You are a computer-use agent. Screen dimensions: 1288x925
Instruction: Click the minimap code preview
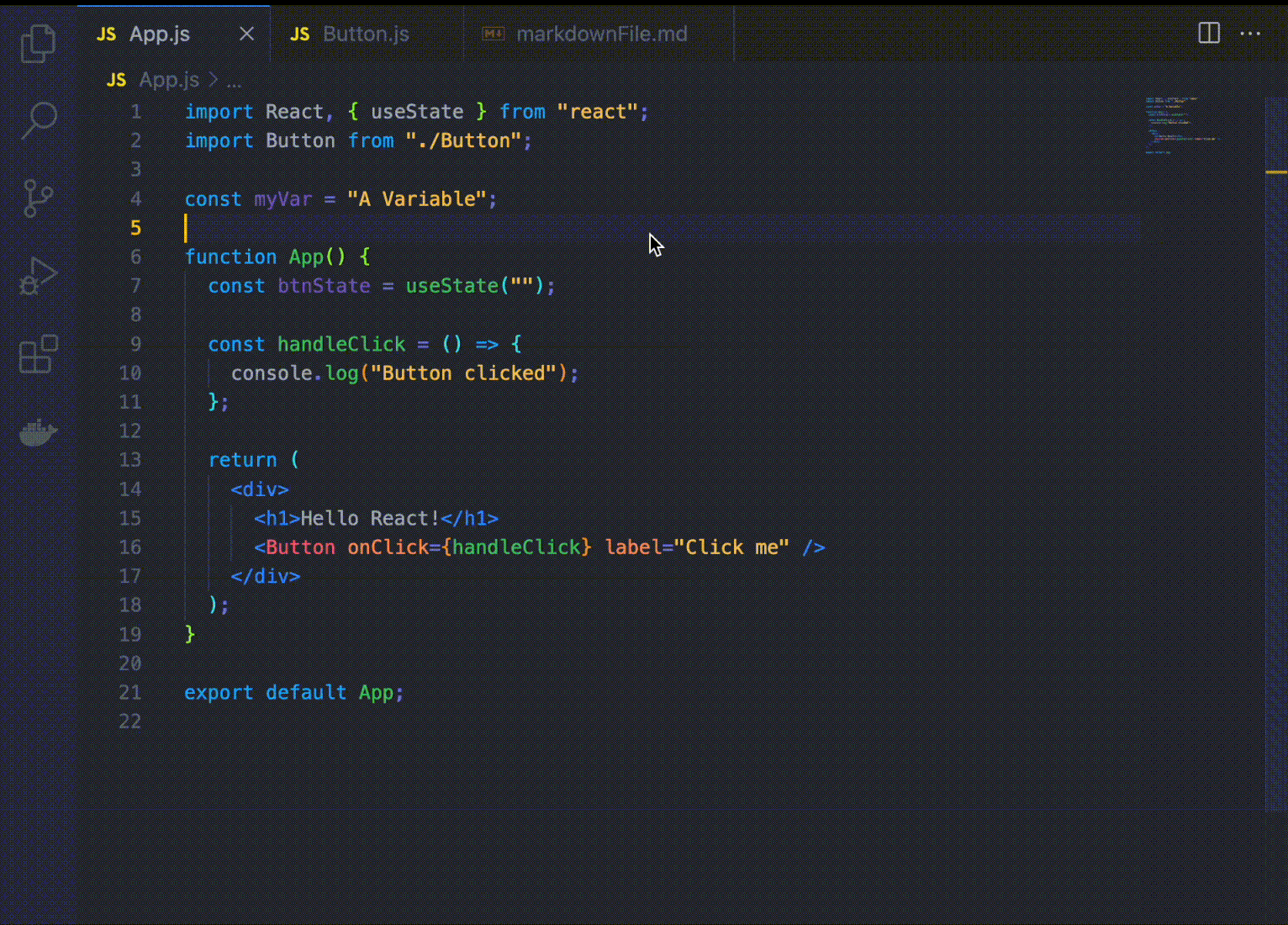[1181, 125]
